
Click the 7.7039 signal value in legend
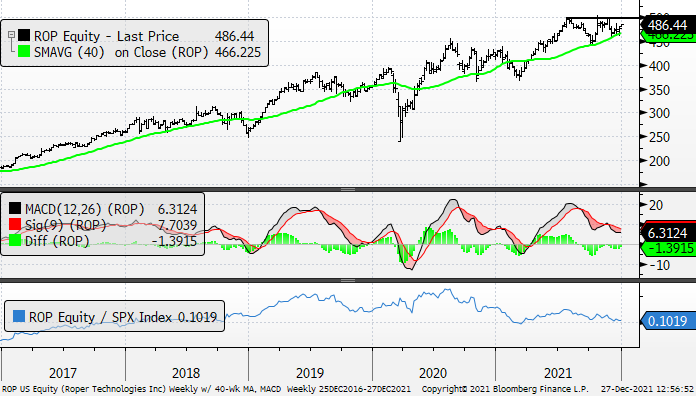click(178, 225)
